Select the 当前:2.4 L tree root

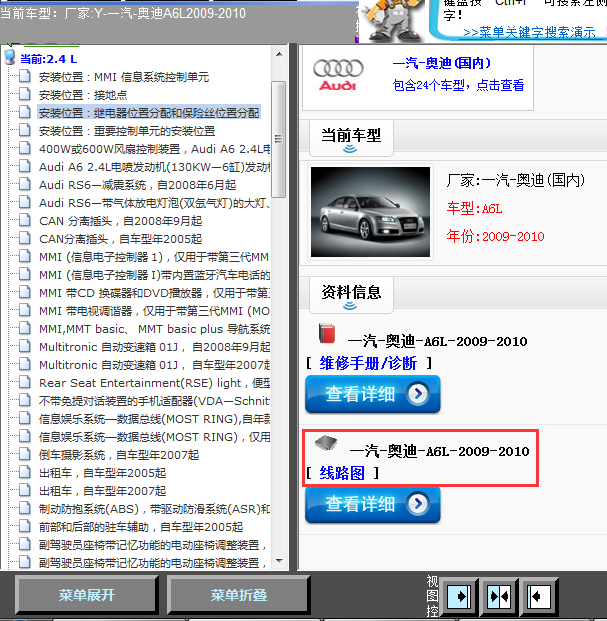(x=49, y=59)
